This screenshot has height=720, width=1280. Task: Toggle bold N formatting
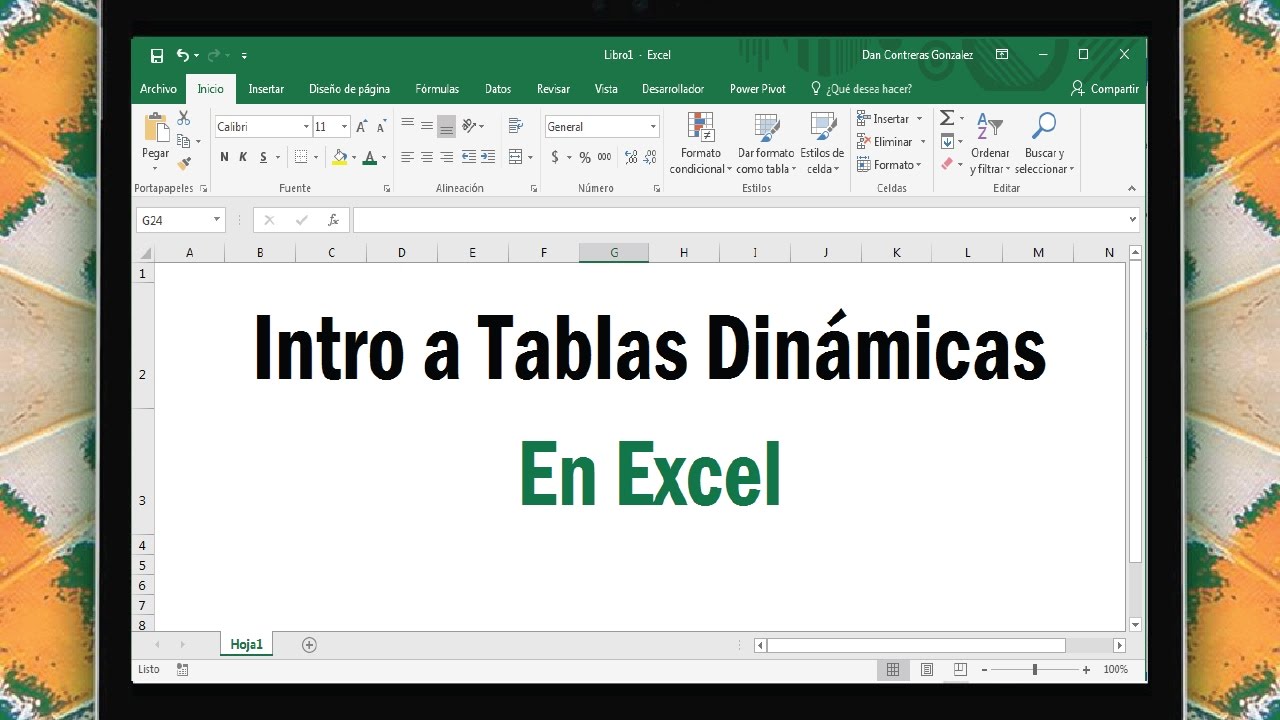pyautogui.click(x=224, y=157)
